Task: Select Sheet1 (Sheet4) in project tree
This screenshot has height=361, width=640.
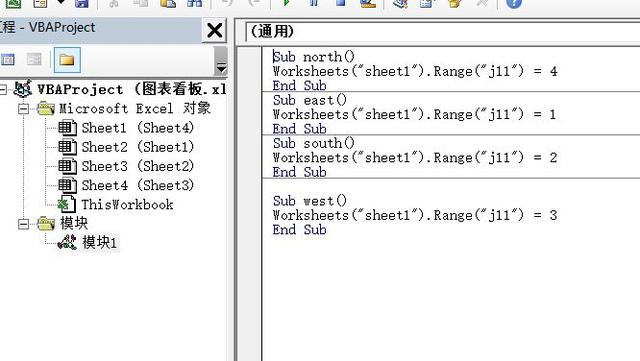Action: [138, 128]
